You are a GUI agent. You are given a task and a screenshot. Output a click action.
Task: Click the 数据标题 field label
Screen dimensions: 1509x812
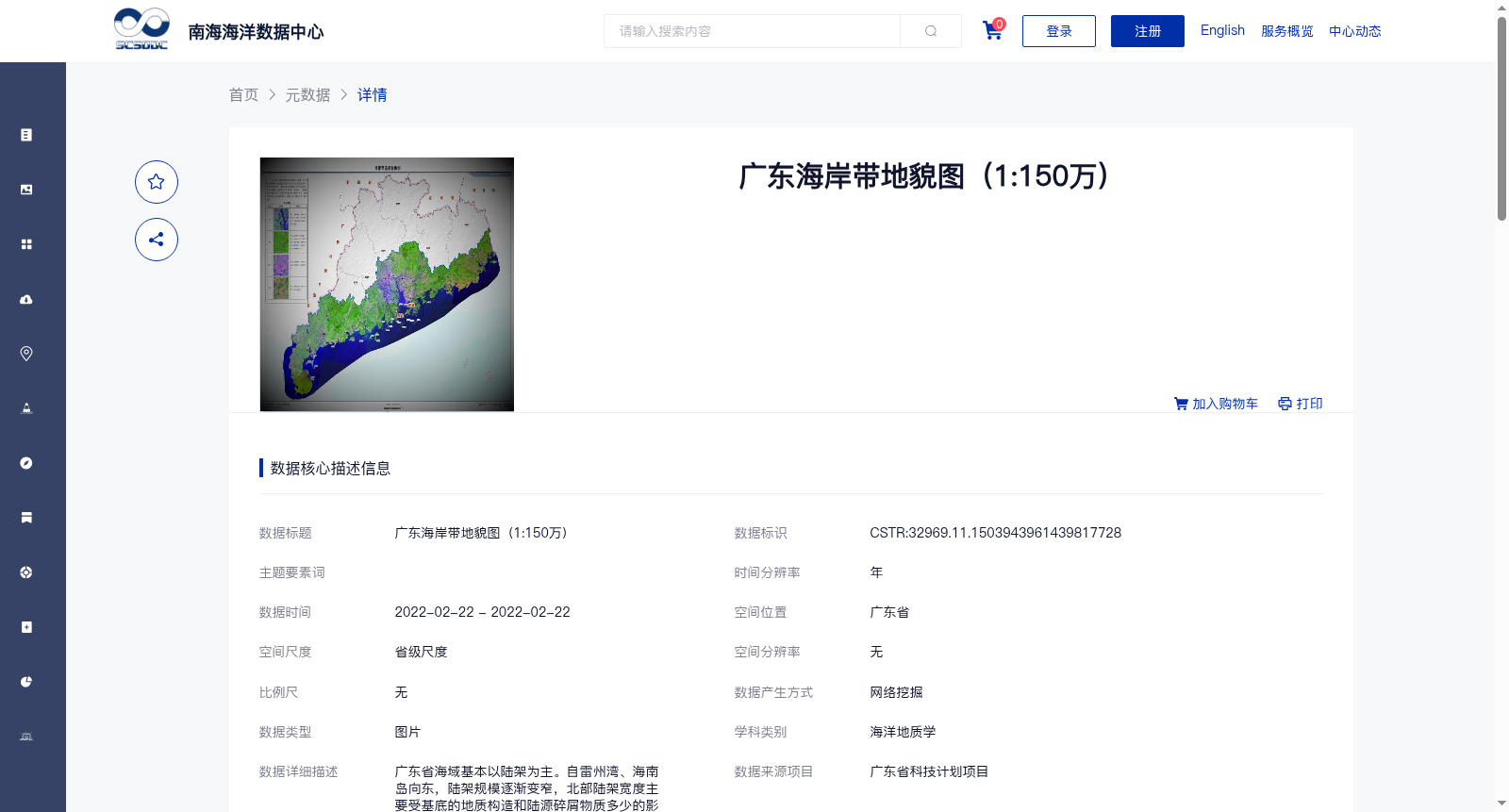(286, 533)
